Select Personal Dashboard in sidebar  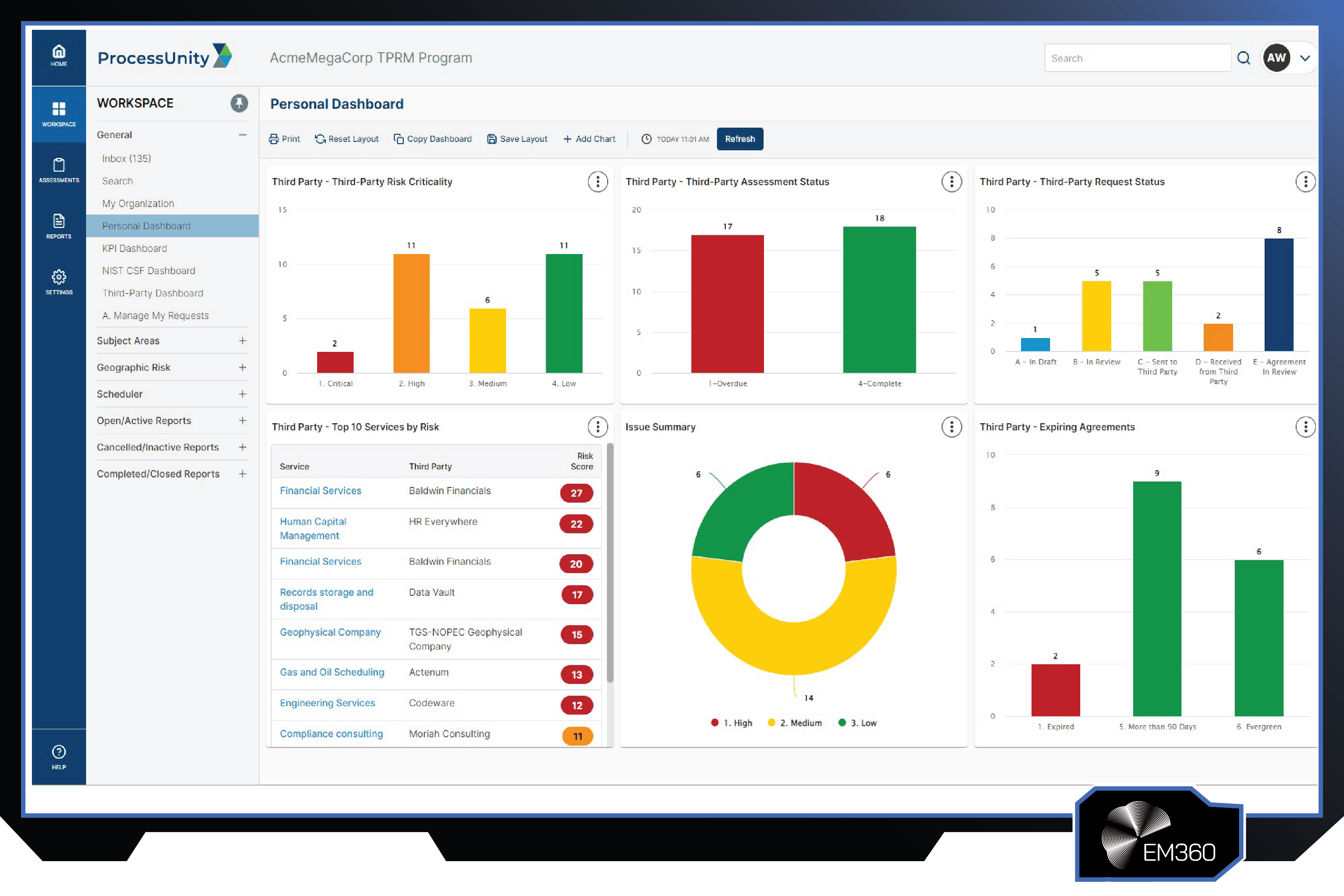click(173, 226)
